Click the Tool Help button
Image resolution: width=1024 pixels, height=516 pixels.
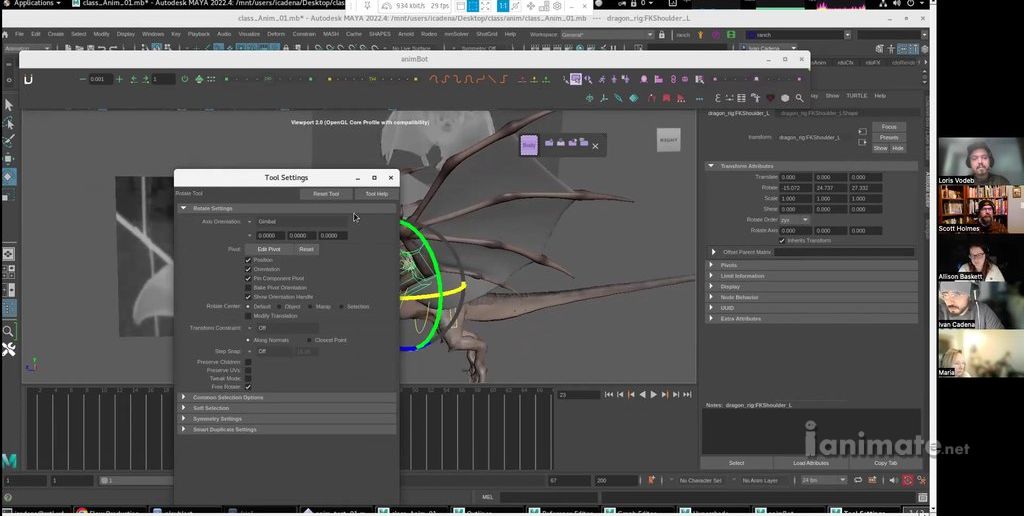click(x=376, y=194)
